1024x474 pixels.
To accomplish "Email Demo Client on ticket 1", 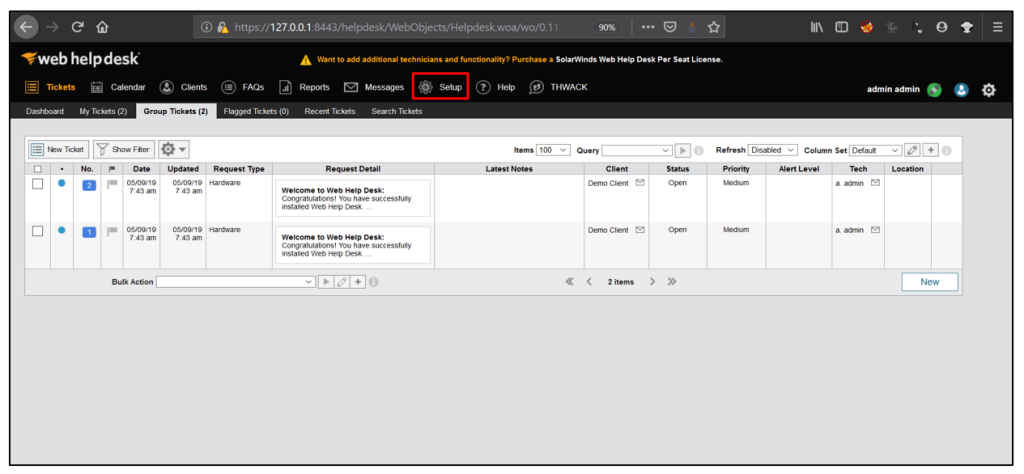I will (x=640, y=230).
